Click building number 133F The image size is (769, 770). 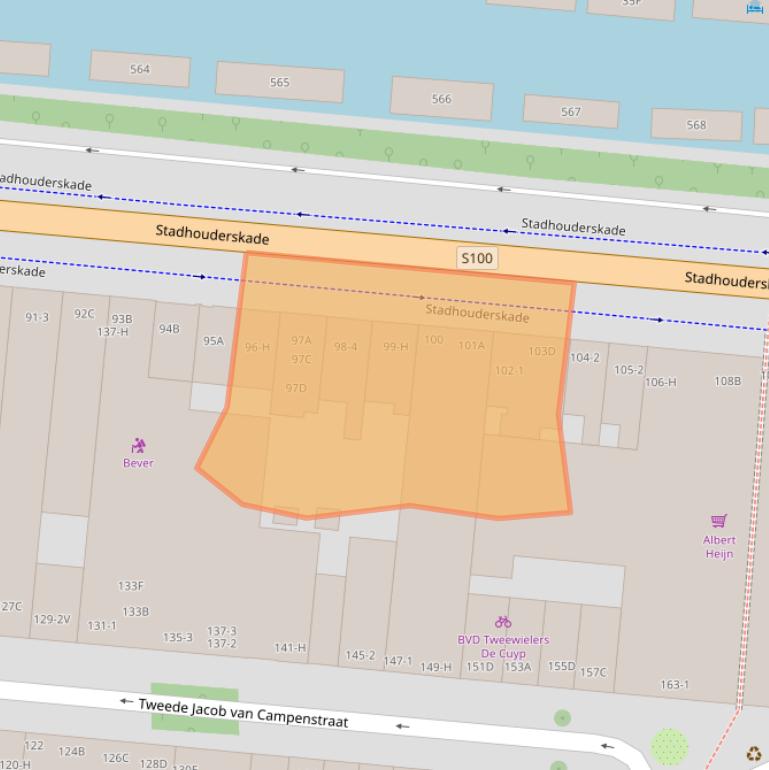(131, 586)
